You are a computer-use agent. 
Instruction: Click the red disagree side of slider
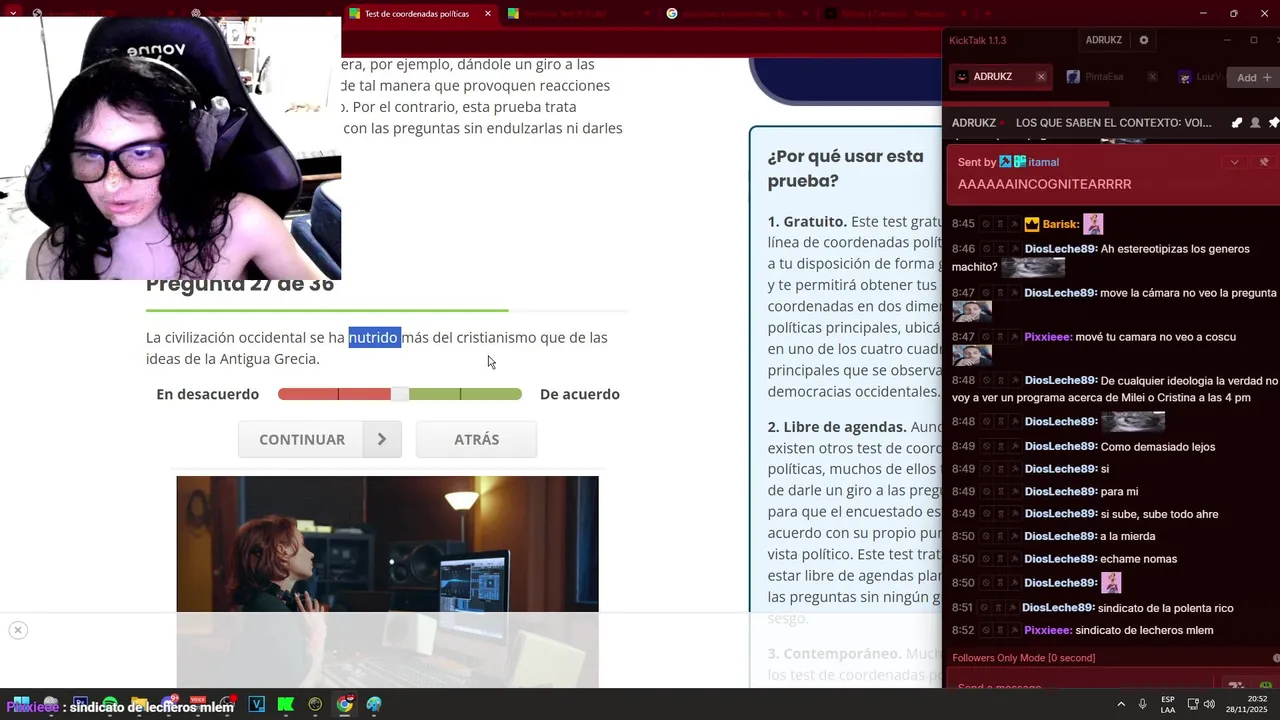334,394
